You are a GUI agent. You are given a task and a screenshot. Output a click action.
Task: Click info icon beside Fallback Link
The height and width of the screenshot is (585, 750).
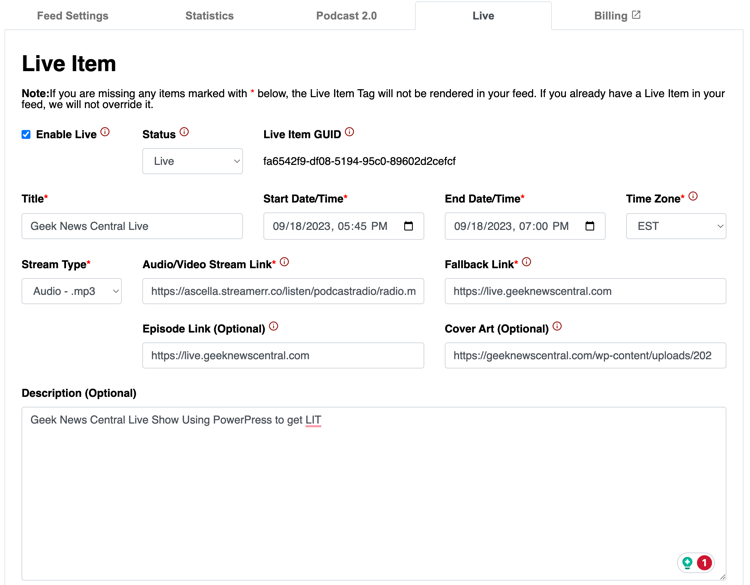[x=527, y=262]
